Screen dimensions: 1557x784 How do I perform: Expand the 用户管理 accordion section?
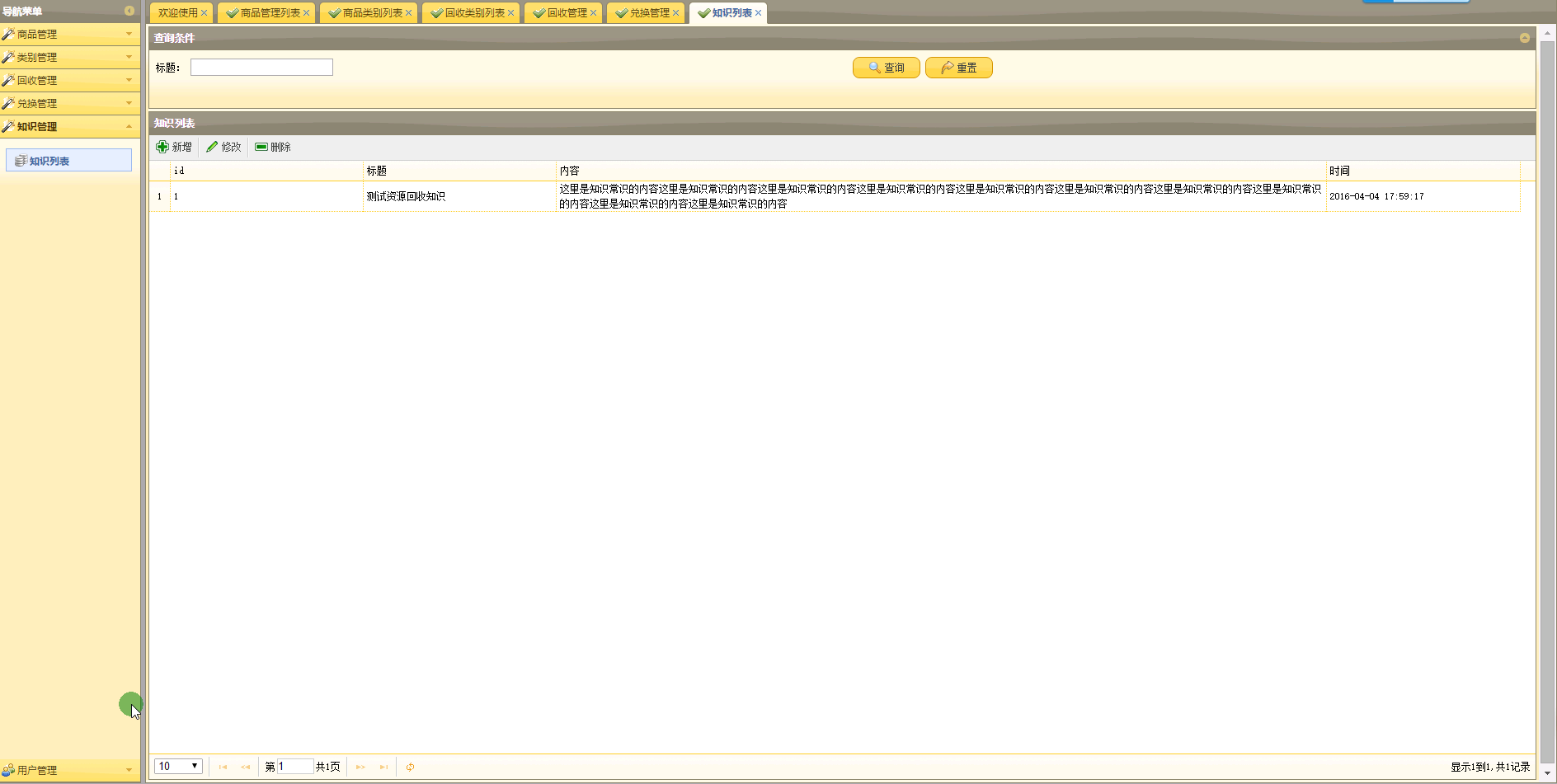click(70, 770)
